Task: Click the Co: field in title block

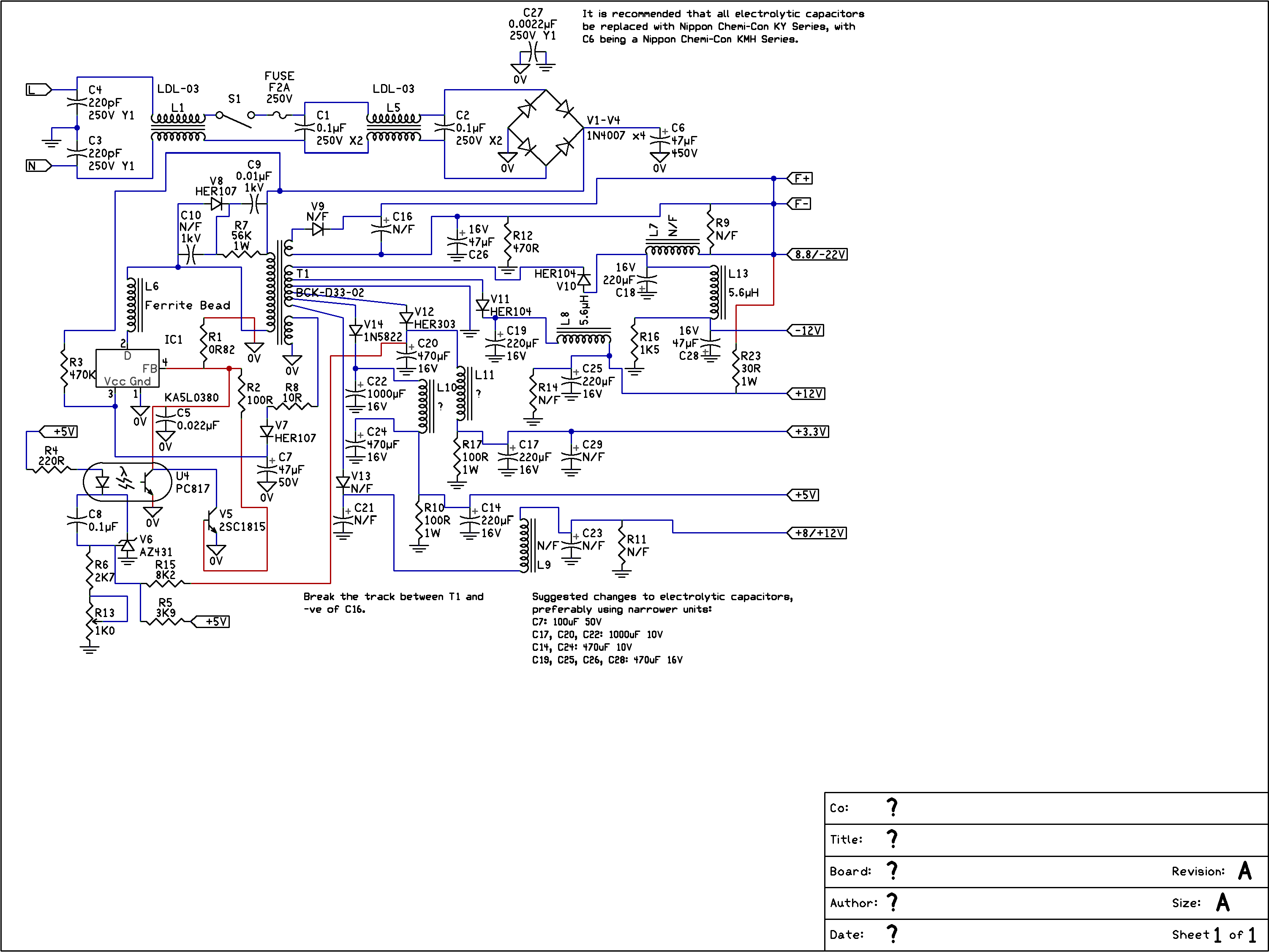Action: coord(1046,809)
